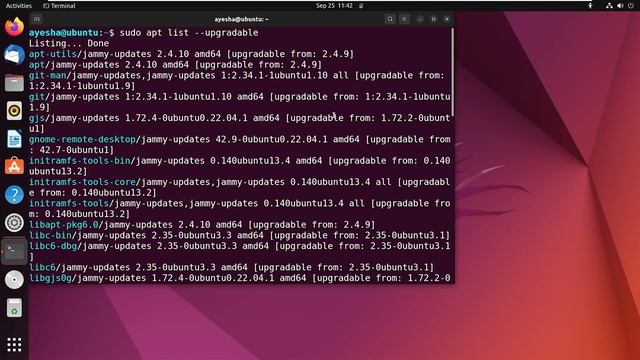This screenshot has width=640, height=360.
Task: Open Rhythmbox music player in dock
Action: (14, 111)
